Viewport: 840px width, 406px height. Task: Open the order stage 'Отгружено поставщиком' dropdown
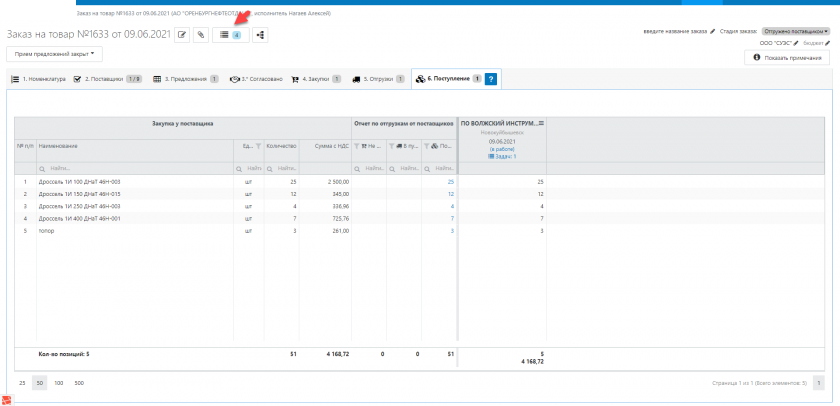point(796,31)
